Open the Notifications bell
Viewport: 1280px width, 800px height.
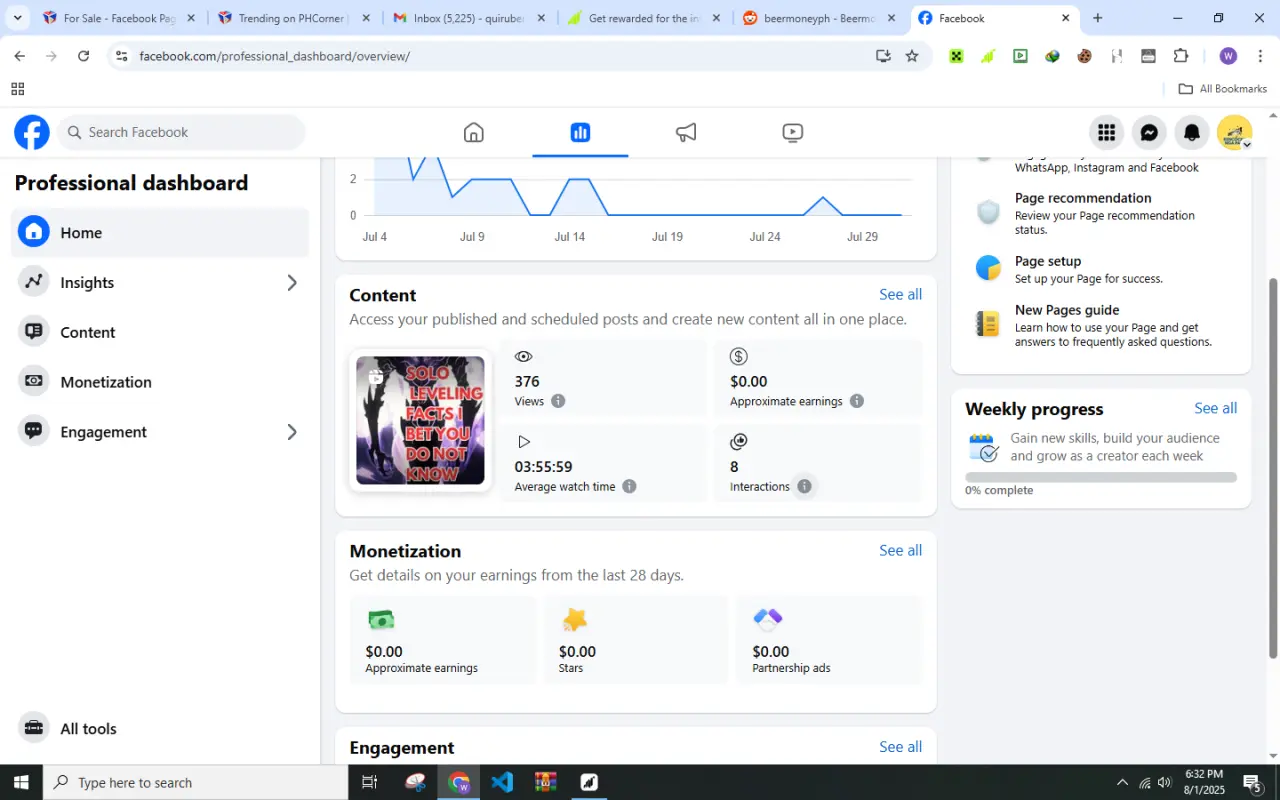pyautogui.click(x=1192, y=132)
